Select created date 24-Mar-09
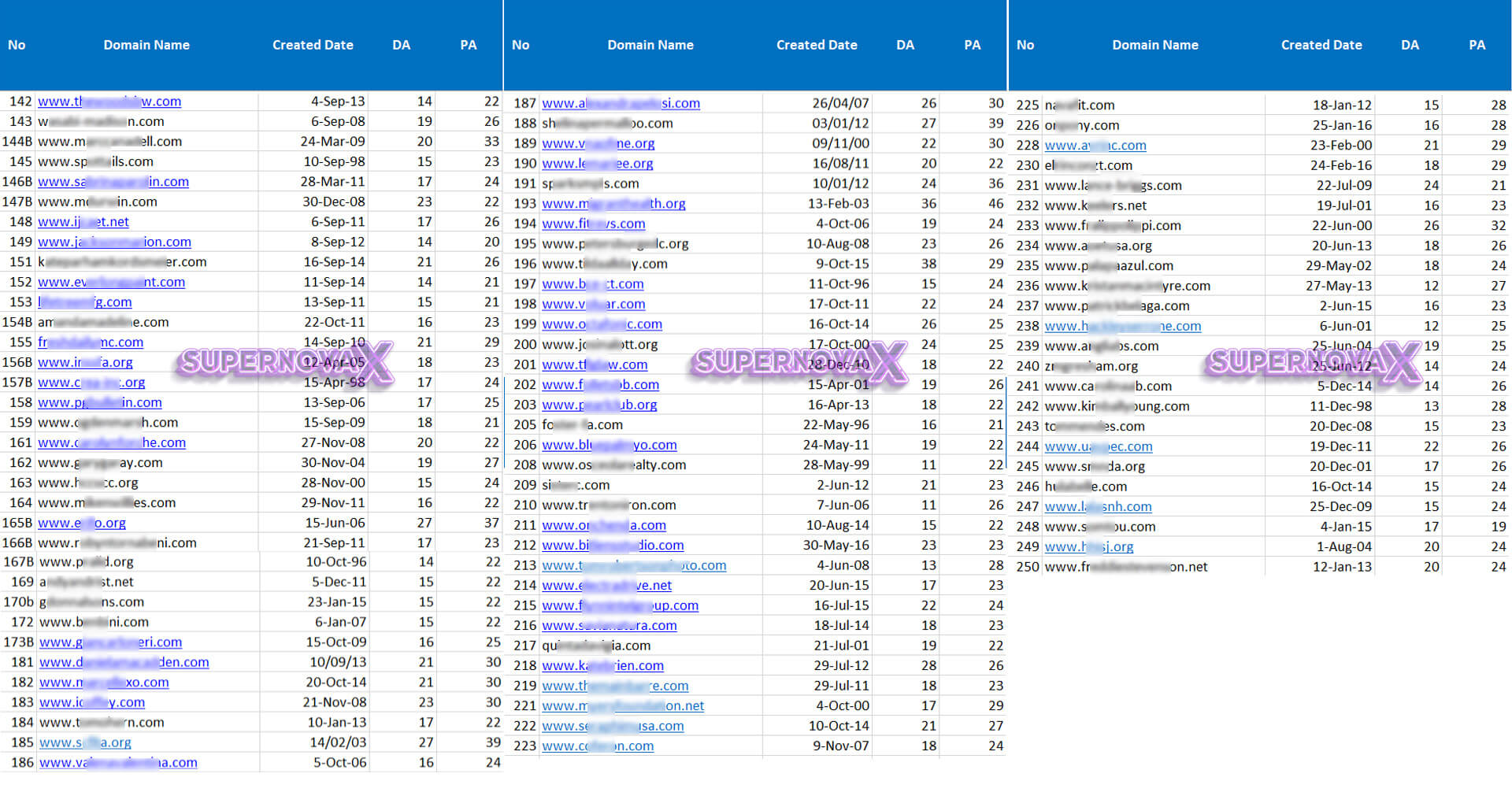 point(332,142)
